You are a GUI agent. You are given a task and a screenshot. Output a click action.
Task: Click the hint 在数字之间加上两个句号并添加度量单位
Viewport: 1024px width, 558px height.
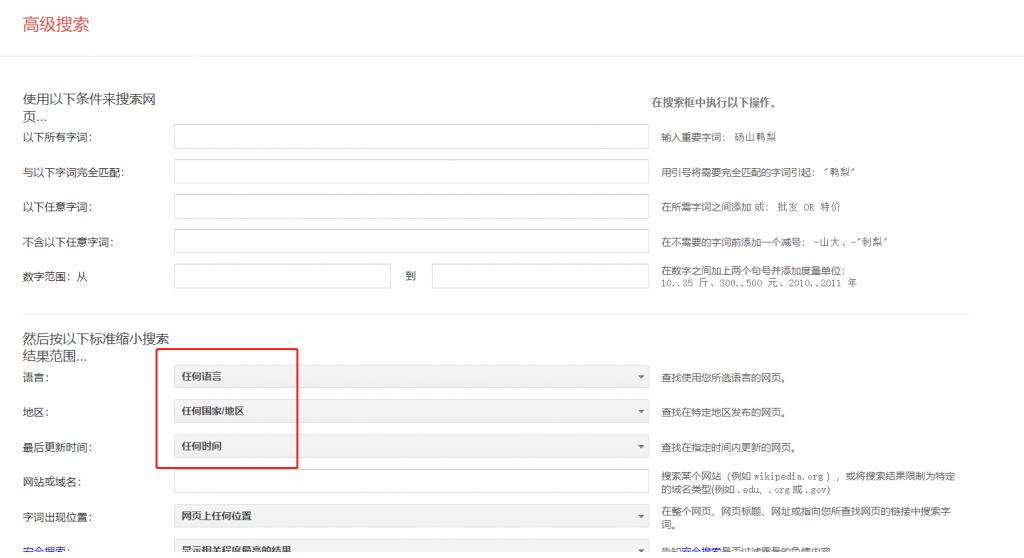[759, 276]
